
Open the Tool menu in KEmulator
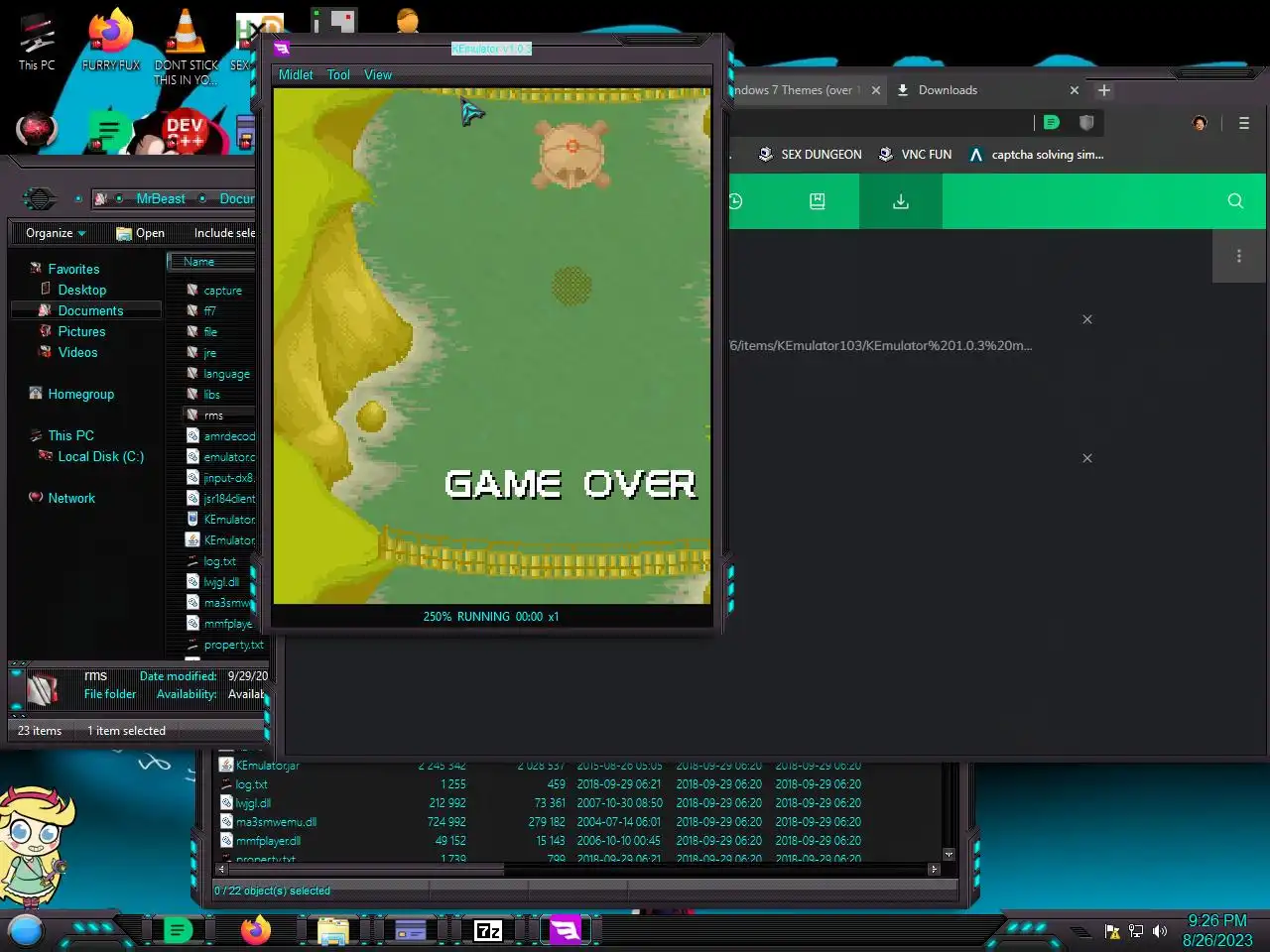tap(338, 74)
